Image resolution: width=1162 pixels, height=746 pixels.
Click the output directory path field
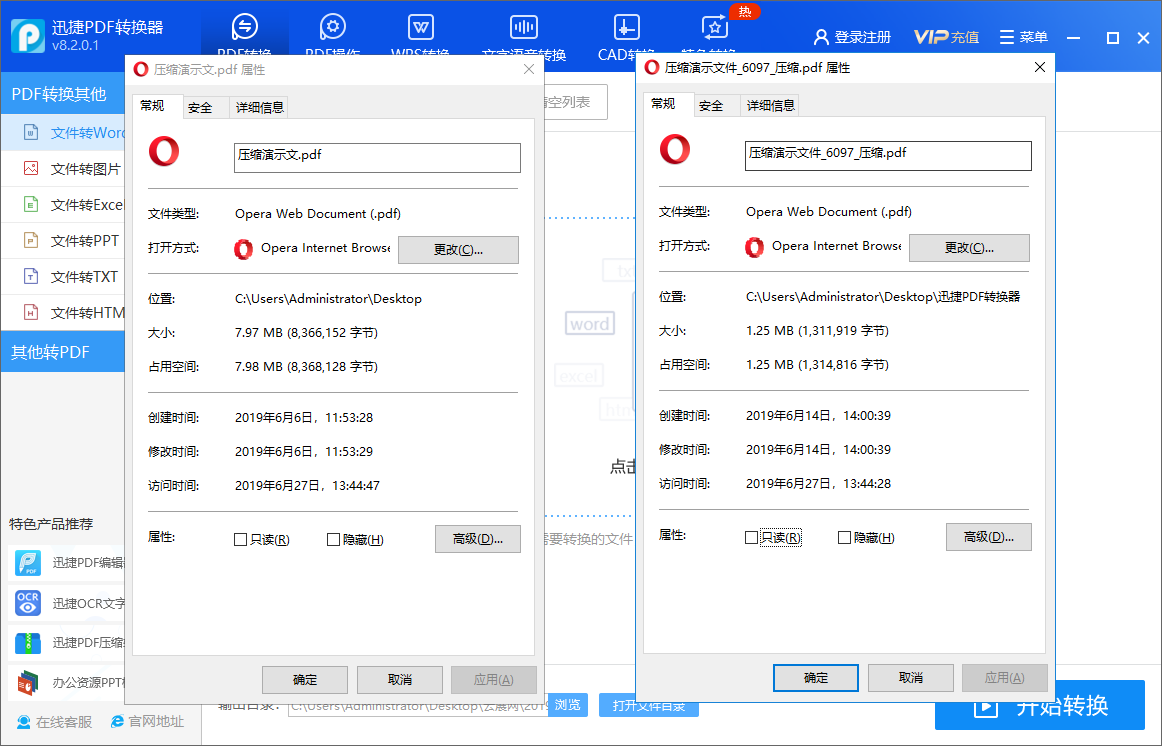(420, 705)
